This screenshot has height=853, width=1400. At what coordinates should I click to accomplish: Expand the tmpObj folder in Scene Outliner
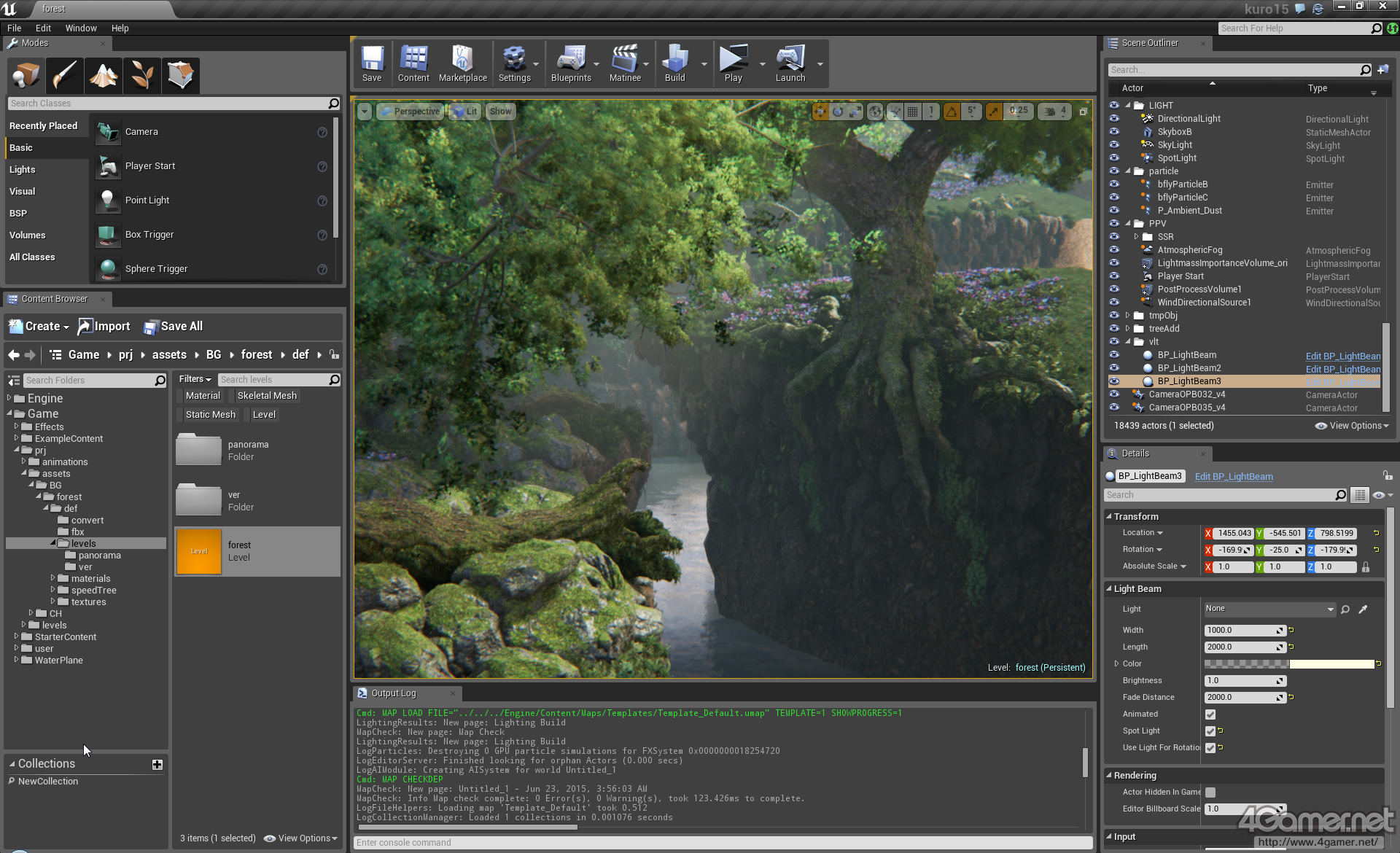click(1128, 316)
